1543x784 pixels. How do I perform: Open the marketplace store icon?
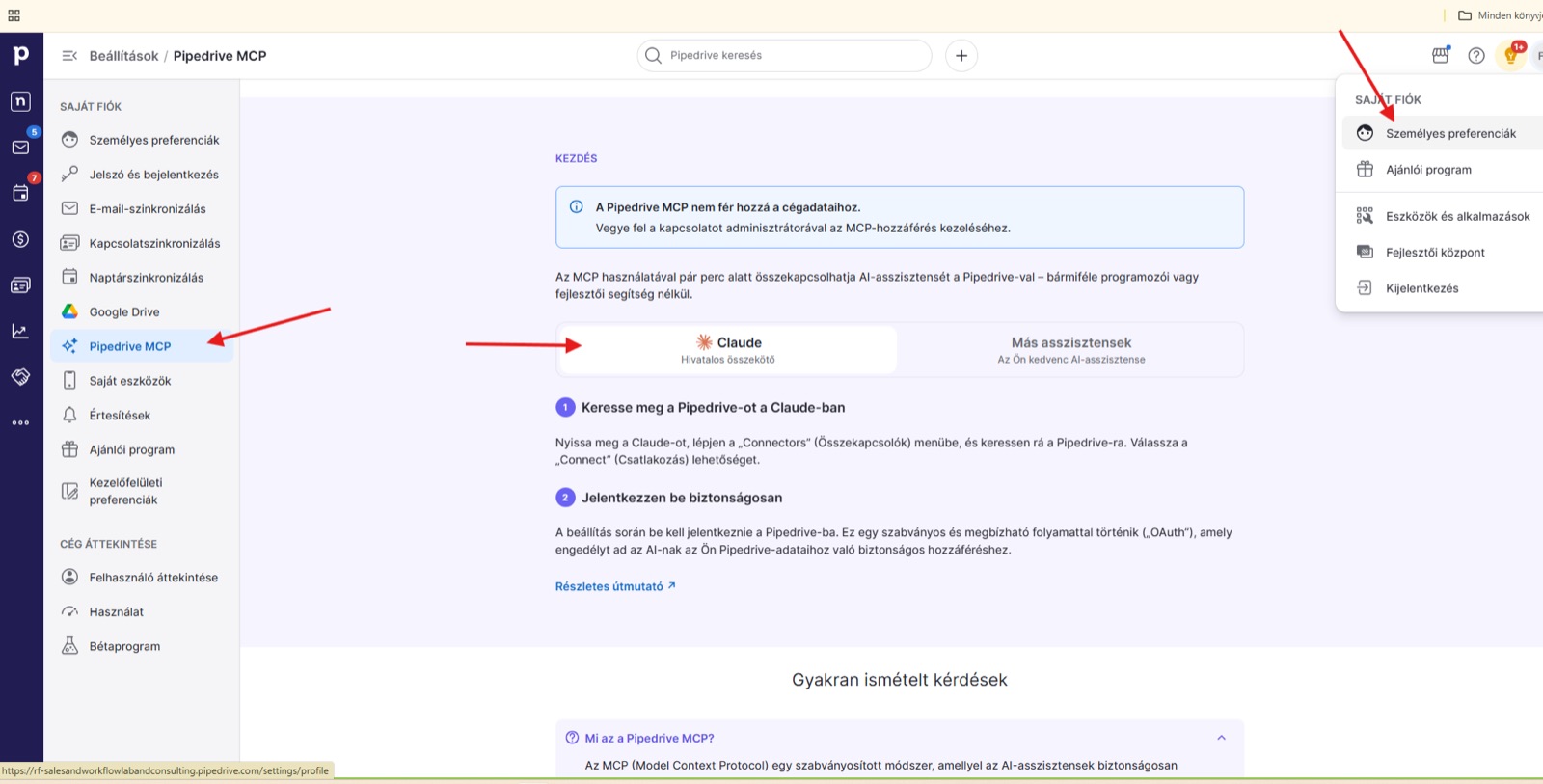pyautogui.click(x=1441, y=56)
